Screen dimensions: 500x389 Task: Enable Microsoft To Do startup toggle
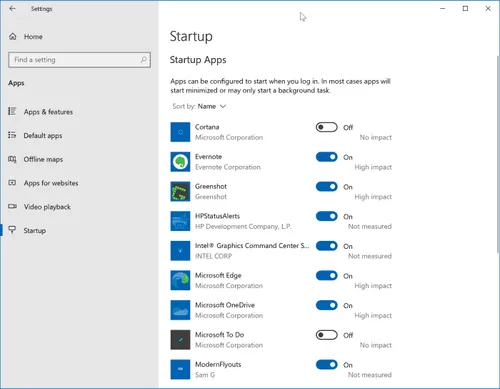pos(327,335)
